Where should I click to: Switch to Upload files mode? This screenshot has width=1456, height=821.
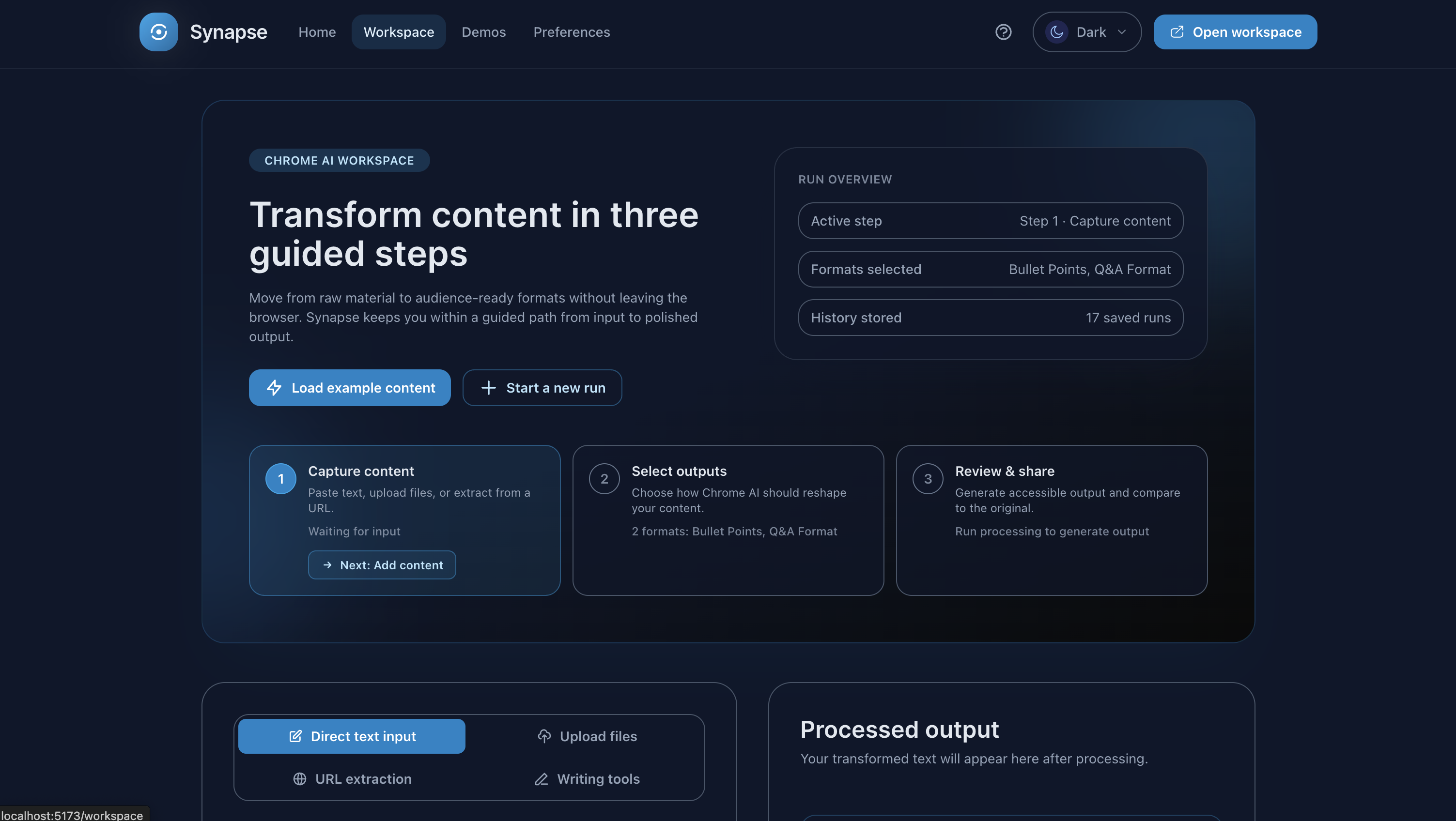(587, 736)
